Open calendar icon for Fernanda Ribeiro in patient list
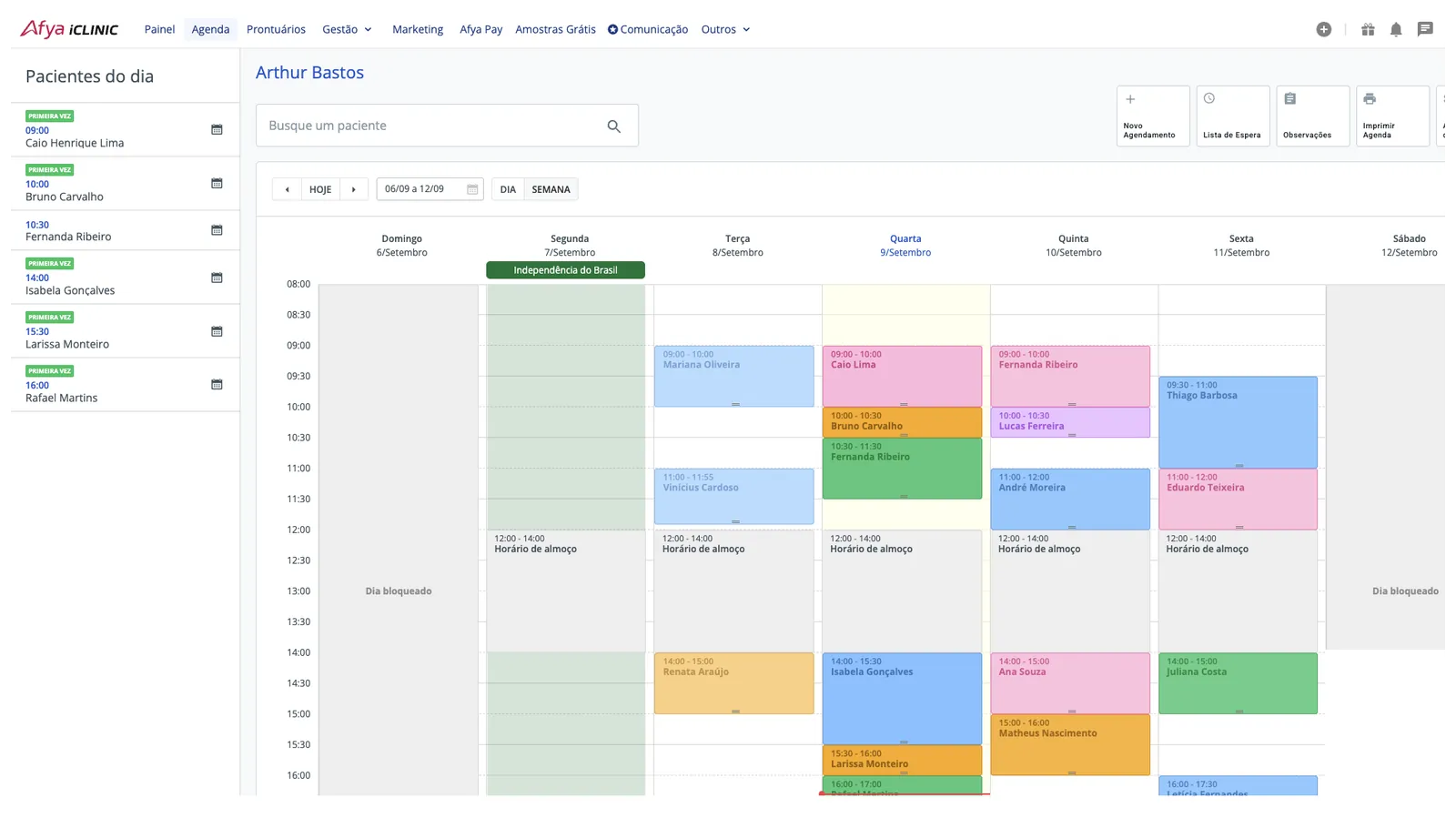This screenshot has height=828, width=1456. tap(217, 230)
